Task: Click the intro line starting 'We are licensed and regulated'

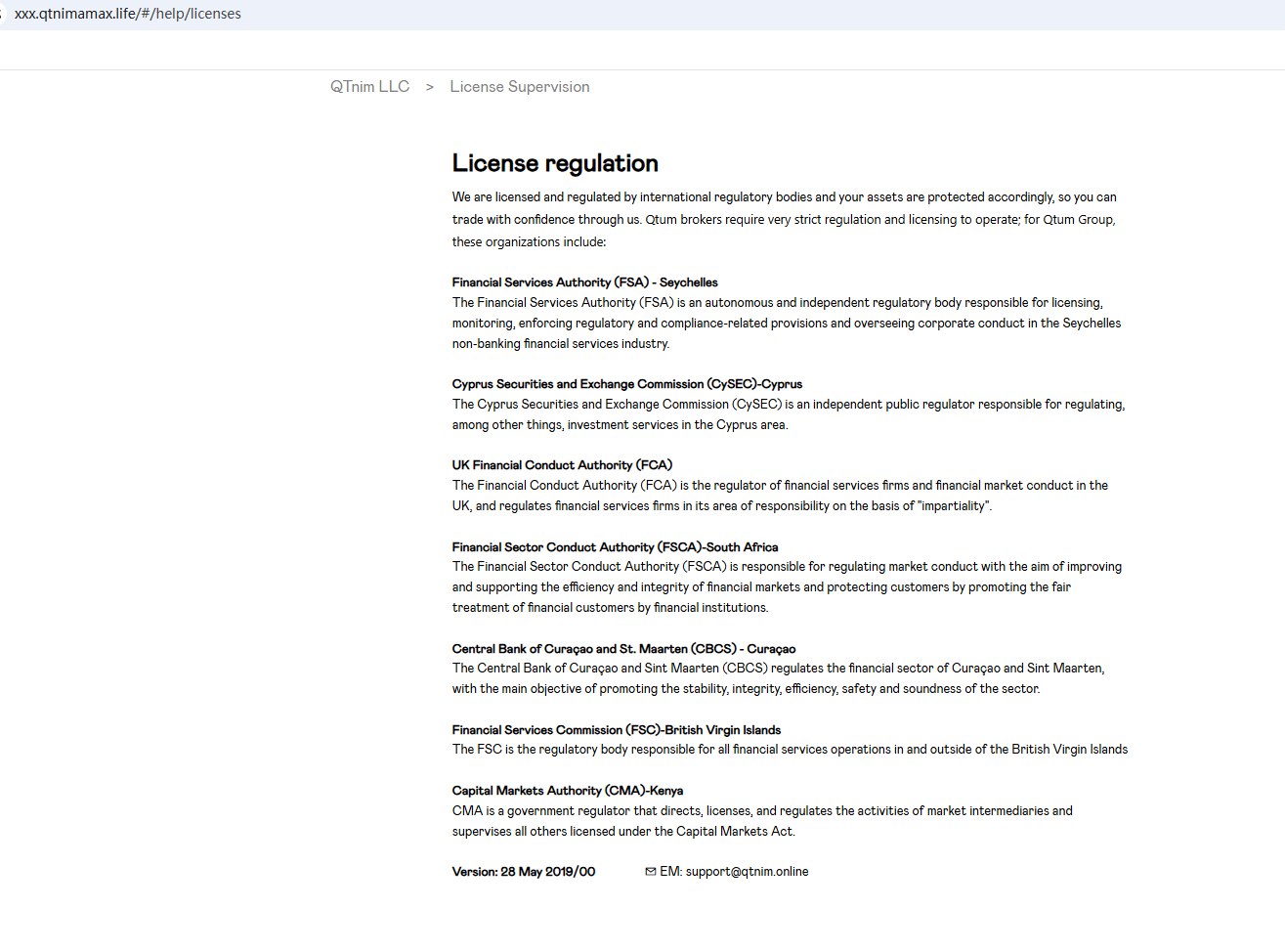Action: pos(785,197)
